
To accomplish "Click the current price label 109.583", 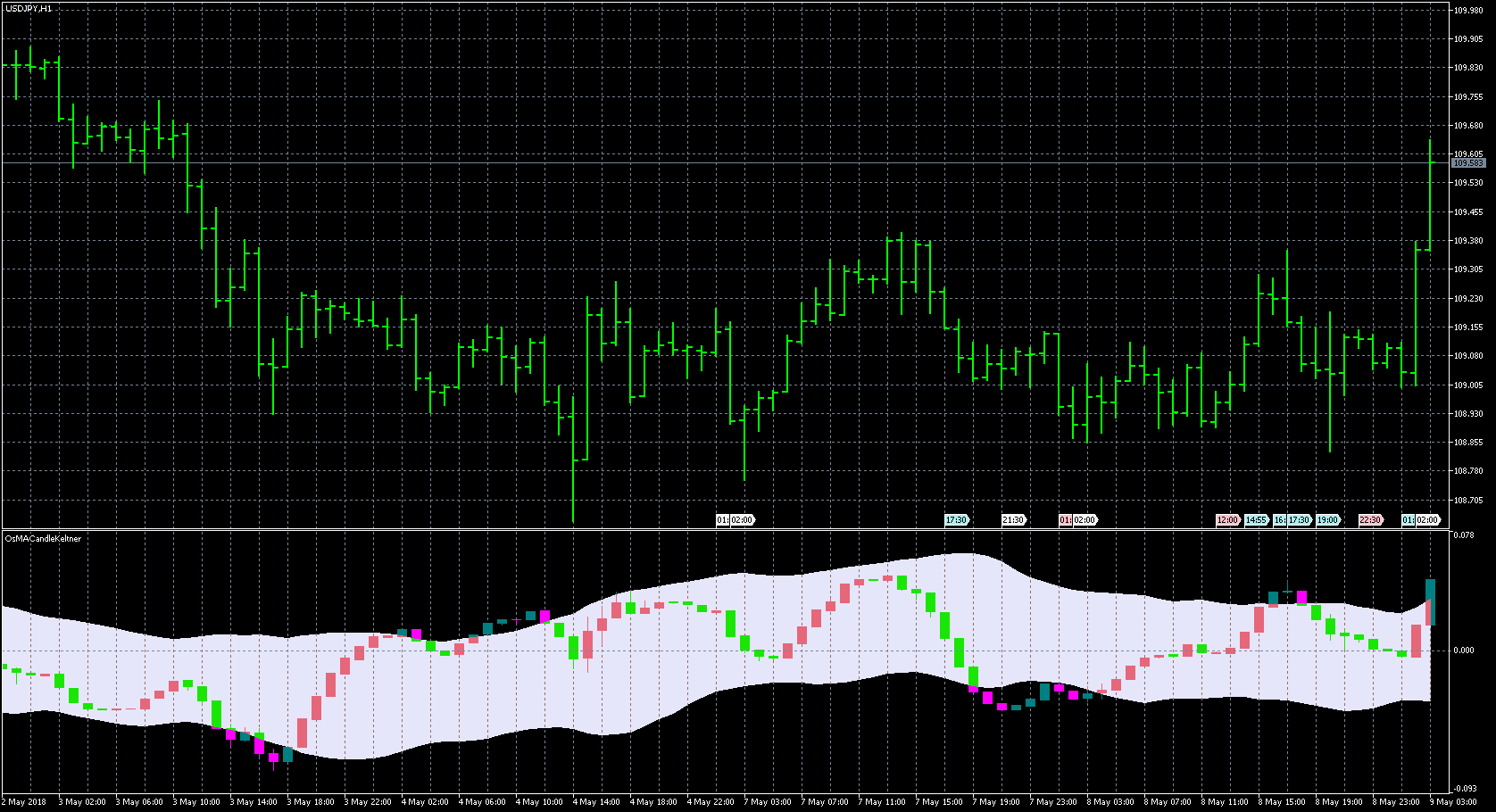I will coord(1468,163).
